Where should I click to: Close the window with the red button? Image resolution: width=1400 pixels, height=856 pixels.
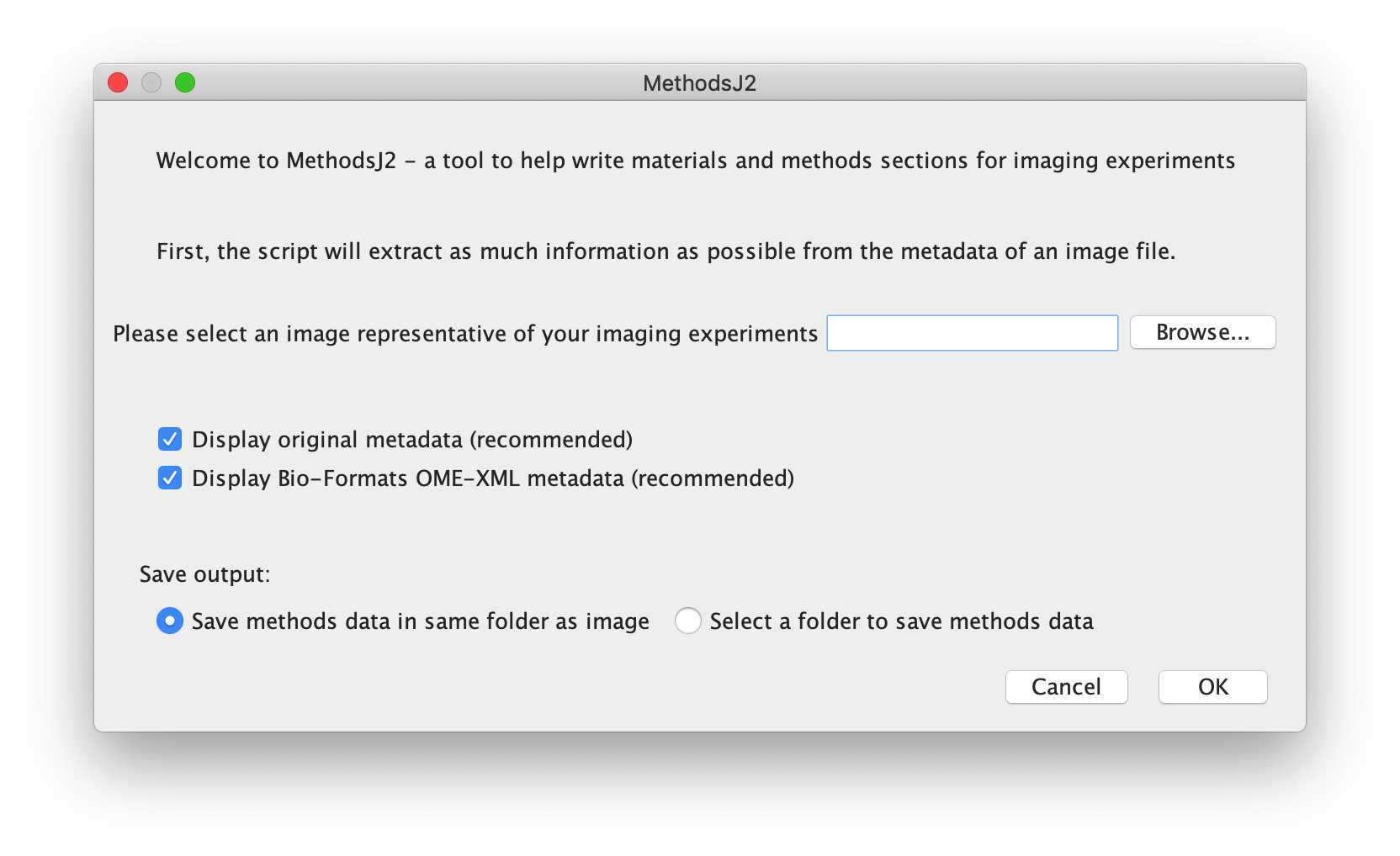118,82
